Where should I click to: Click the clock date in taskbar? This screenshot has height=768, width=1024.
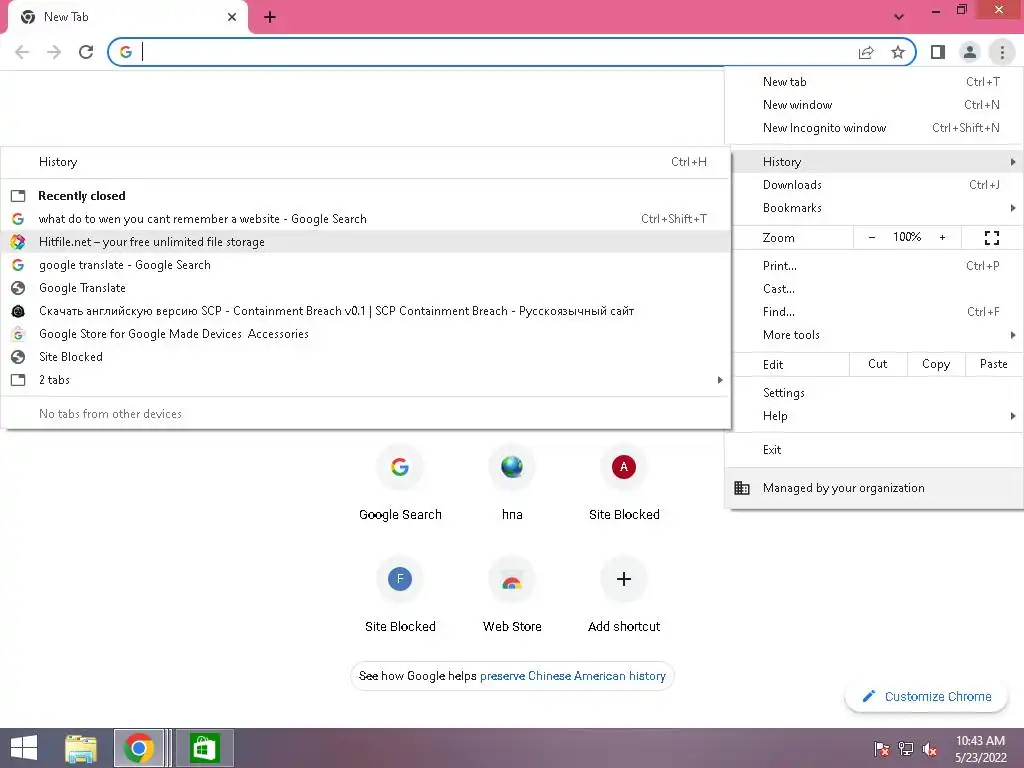click(980, 749)
